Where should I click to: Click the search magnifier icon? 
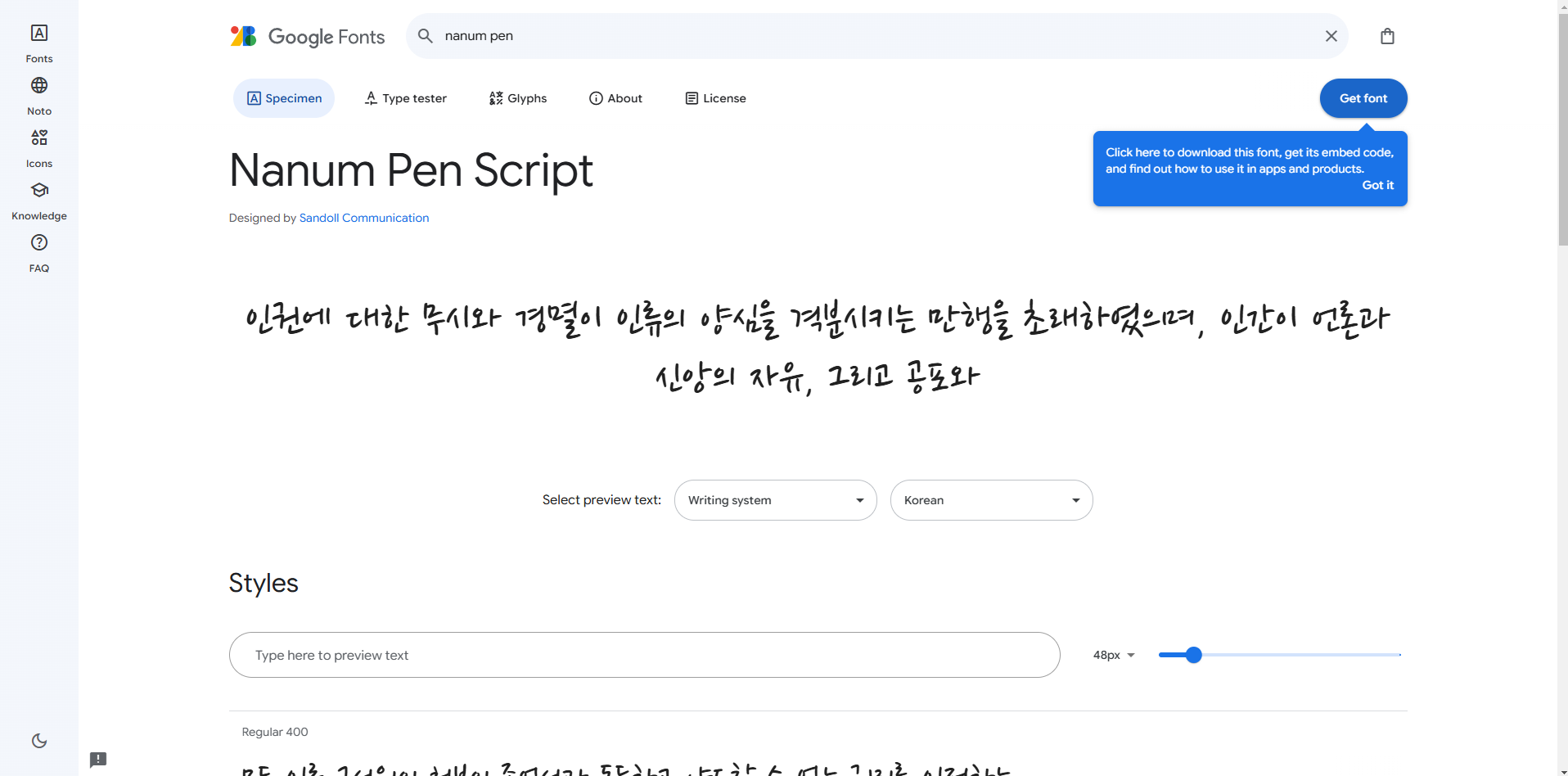click(426, 36)
